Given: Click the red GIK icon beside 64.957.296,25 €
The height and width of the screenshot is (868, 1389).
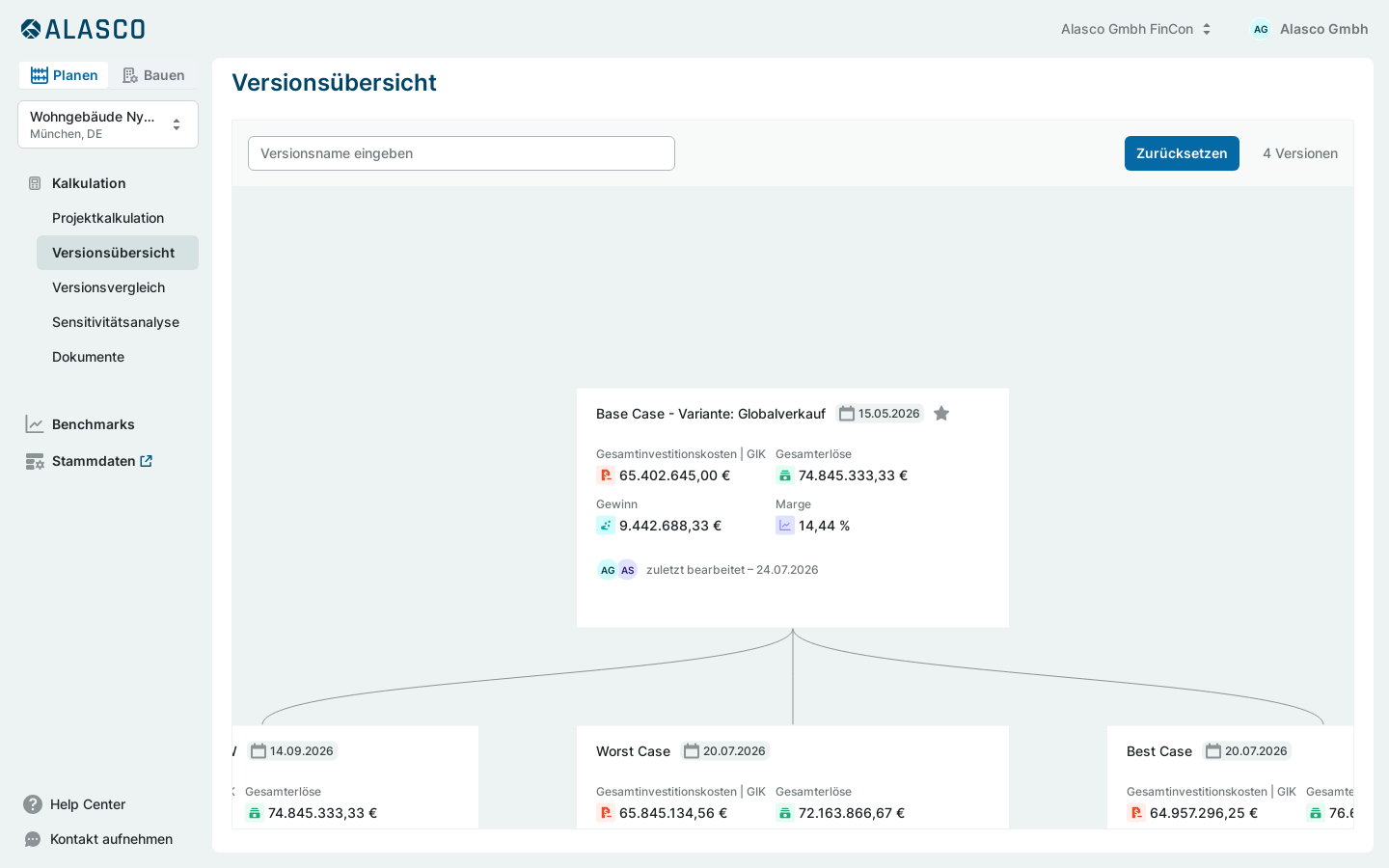Looking at the screenshot, I should coord(1136,813).
